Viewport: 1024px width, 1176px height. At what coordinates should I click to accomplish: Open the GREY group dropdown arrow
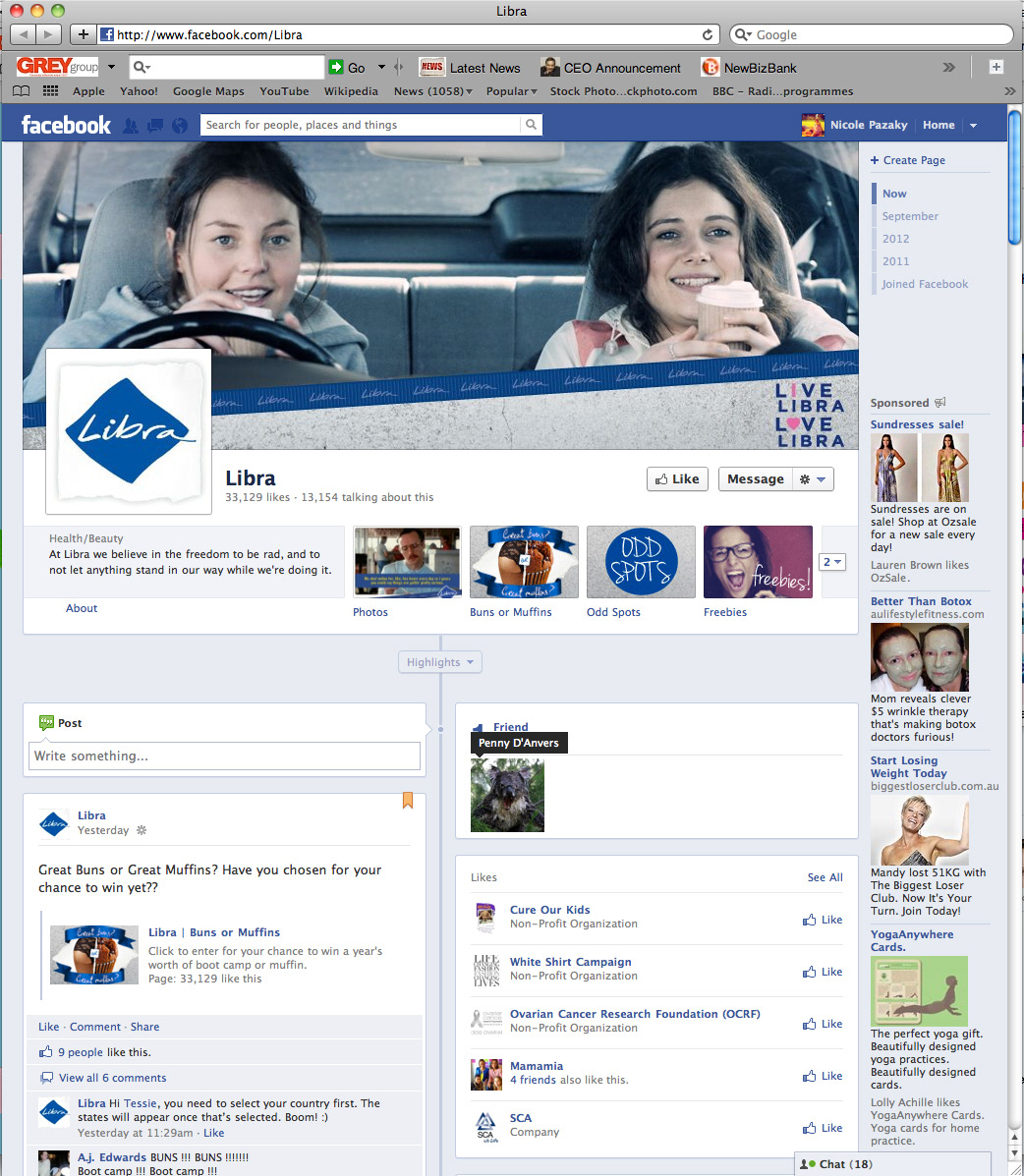pos(112,67)
